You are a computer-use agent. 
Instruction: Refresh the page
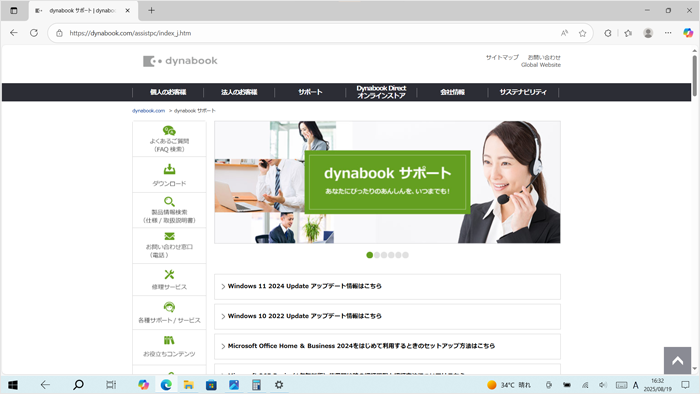[34, 33]
